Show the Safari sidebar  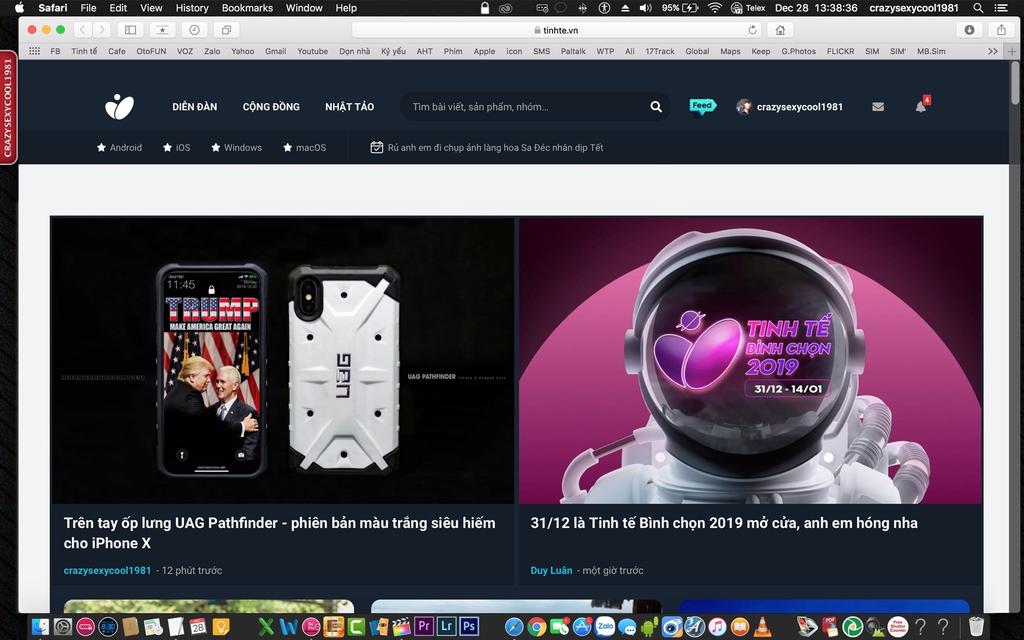[131, 30]
